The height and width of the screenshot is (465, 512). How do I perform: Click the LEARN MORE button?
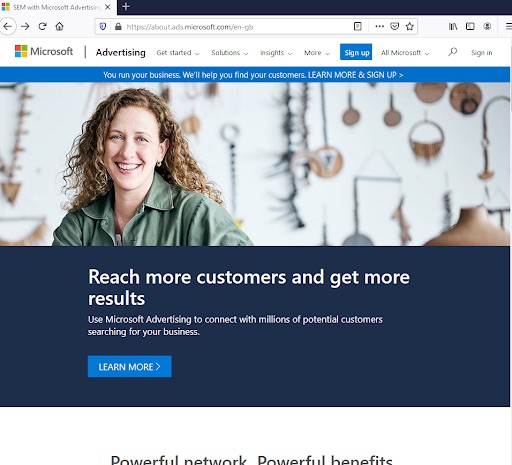coord(130,366)
